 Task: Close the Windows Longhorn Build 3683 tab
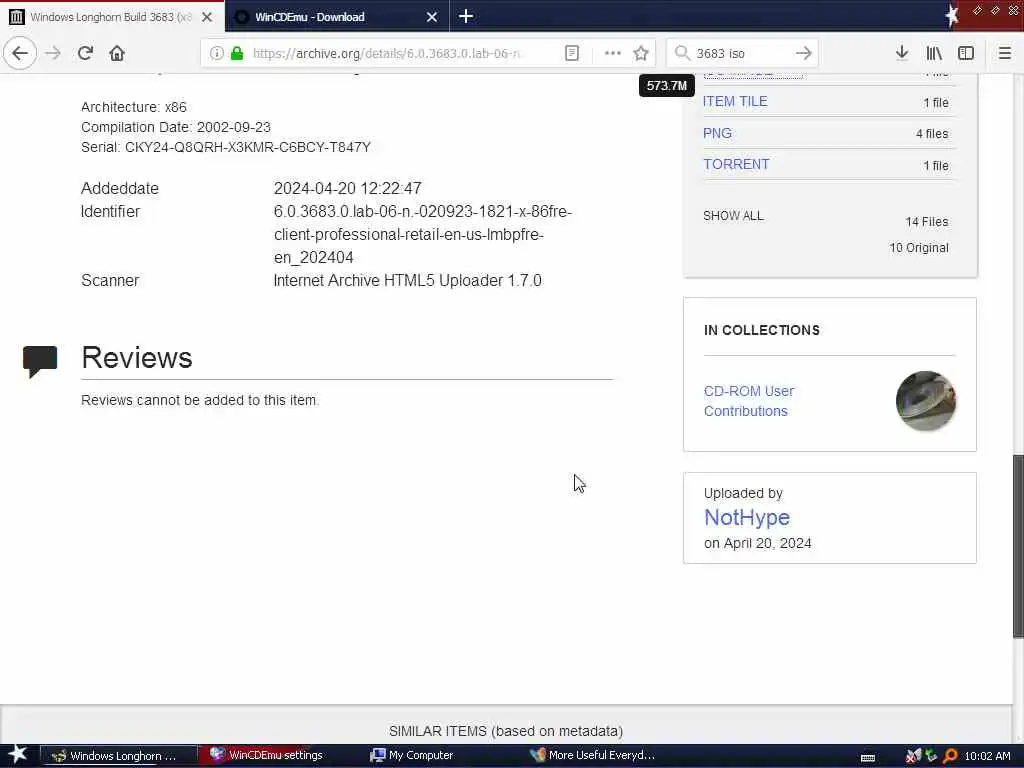coord(207,17)
